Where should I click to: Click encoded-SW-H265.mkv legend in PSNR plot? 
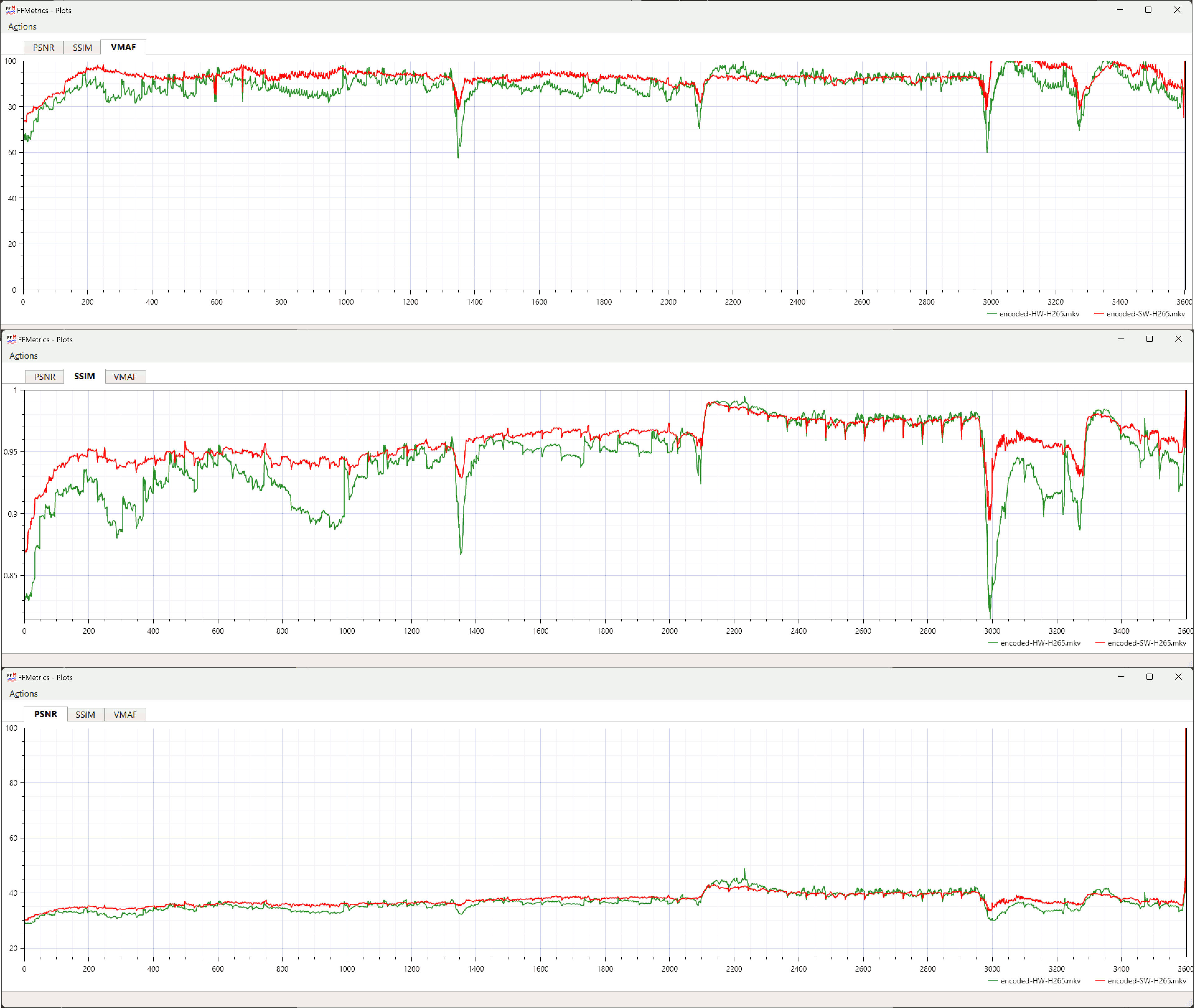point(1141,981)
